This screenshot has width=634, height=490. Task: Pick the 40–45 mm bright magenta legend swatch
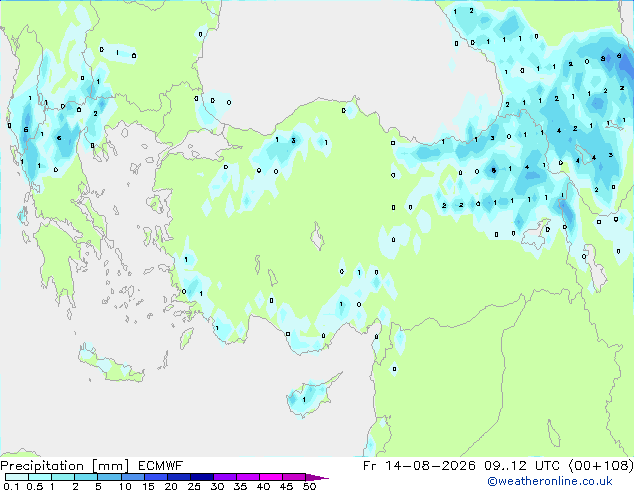271,477
